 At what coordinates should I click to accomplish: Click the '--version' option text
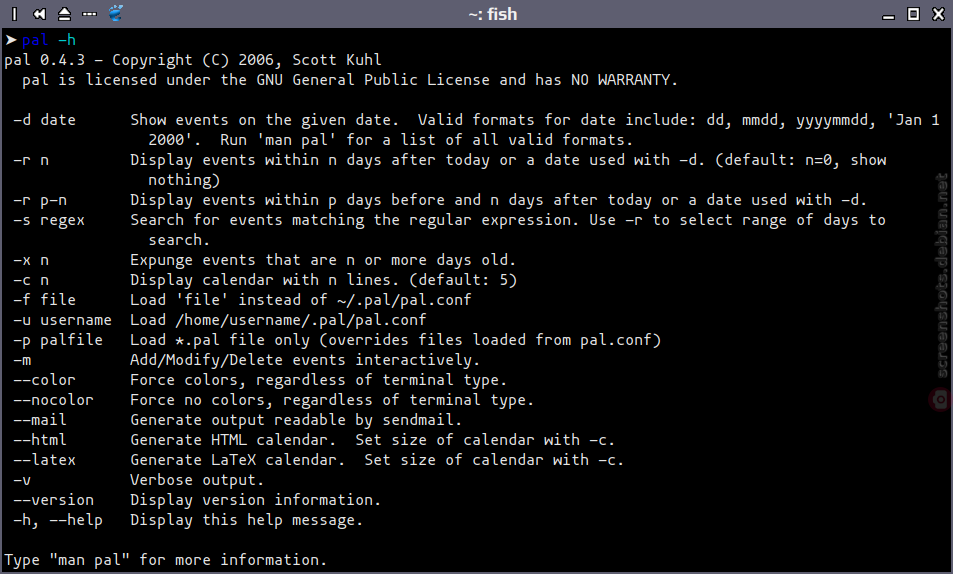pyautogui.click(x=53, y=500)
